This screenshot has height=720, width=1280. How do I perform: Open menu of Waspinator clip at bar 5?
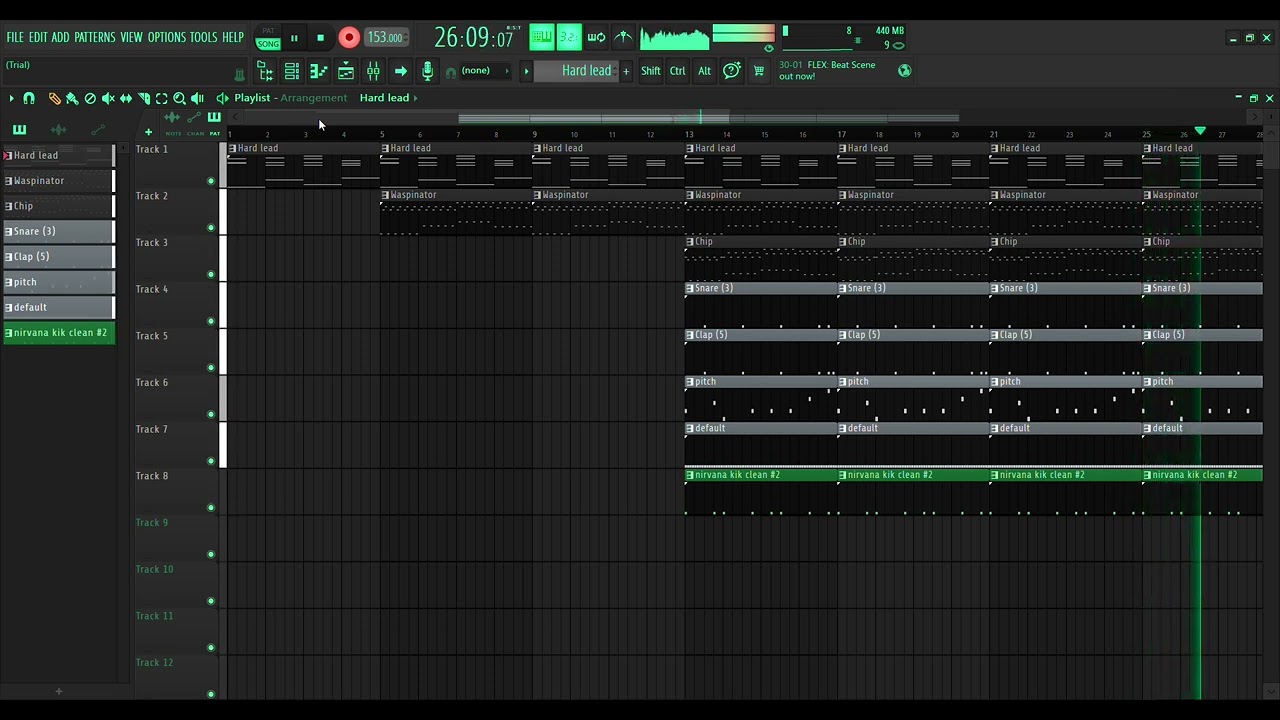[385, 195]
